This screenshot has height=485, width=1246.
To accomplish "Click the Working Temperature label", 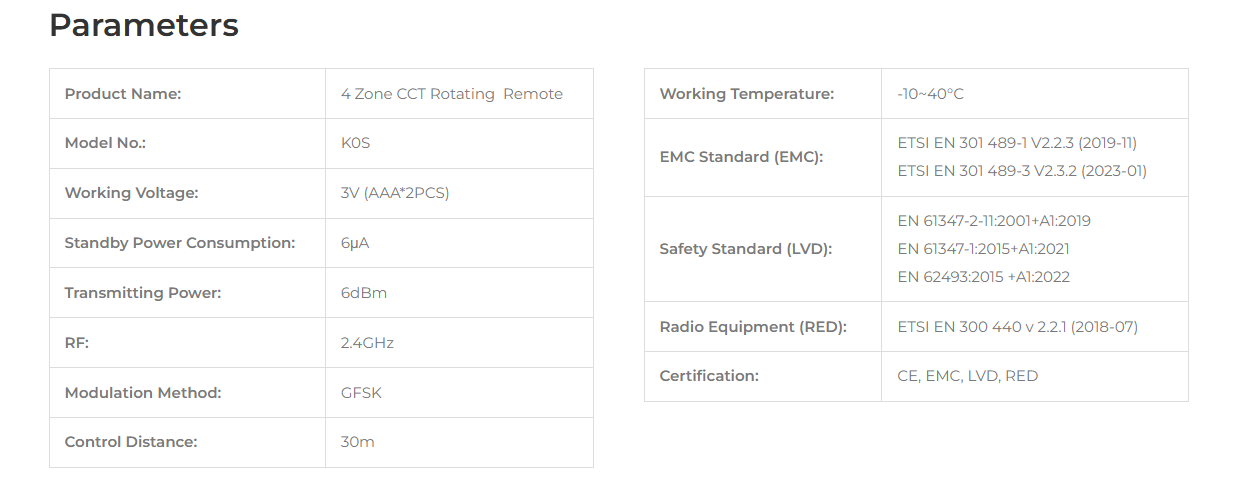I will point(747,94).
